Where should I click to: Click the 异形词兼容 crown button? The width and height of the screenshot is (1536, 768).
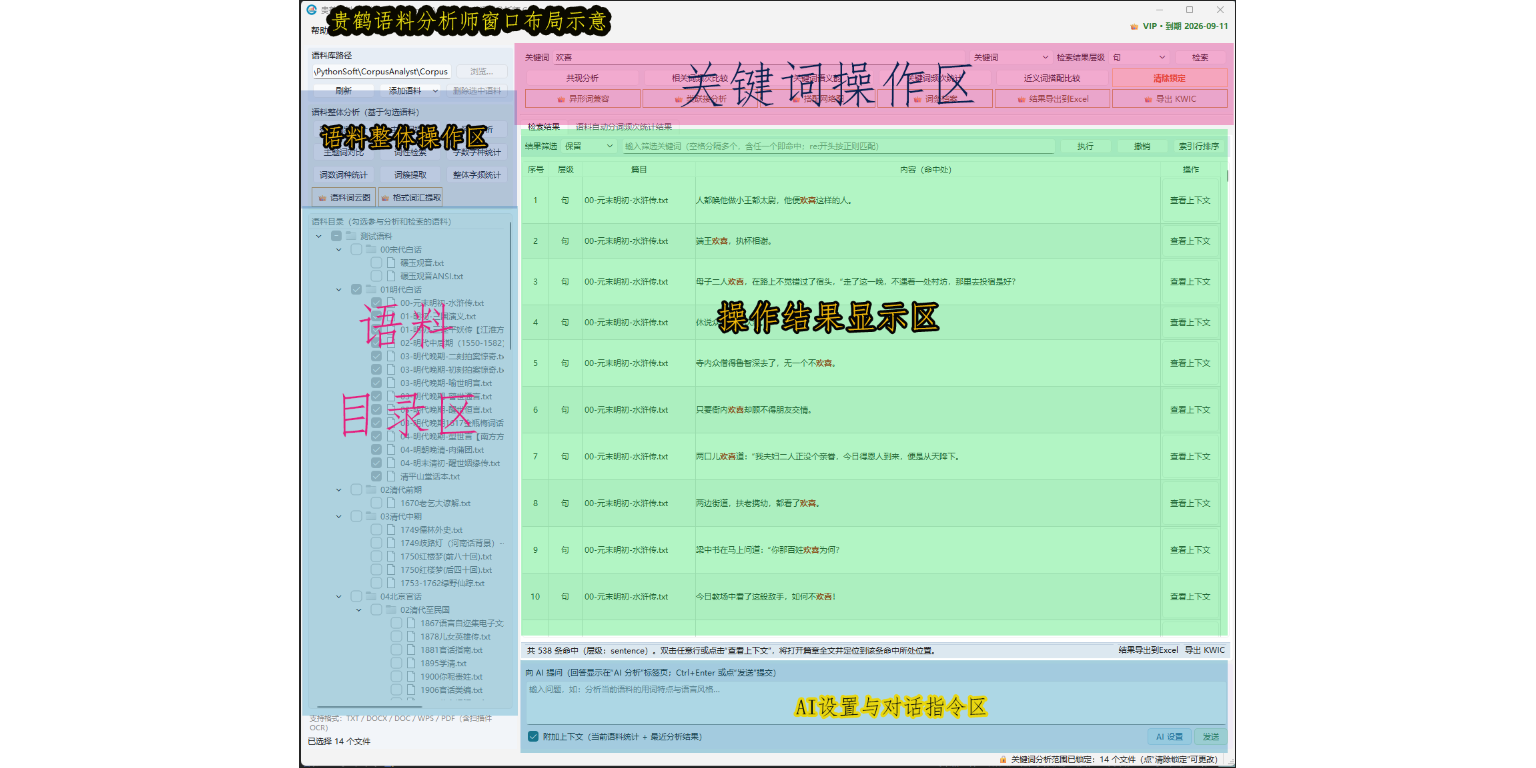[583, 99]
